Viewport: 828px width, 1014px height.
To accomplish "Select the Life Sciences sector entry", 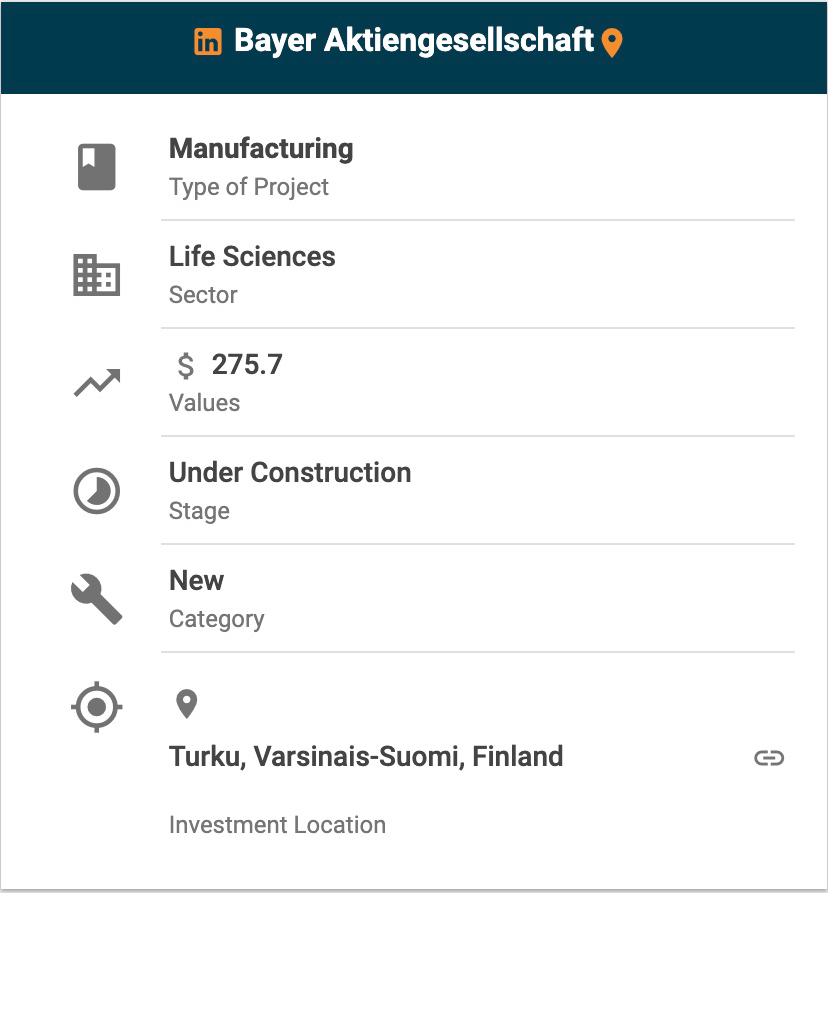I will point(252,257).
